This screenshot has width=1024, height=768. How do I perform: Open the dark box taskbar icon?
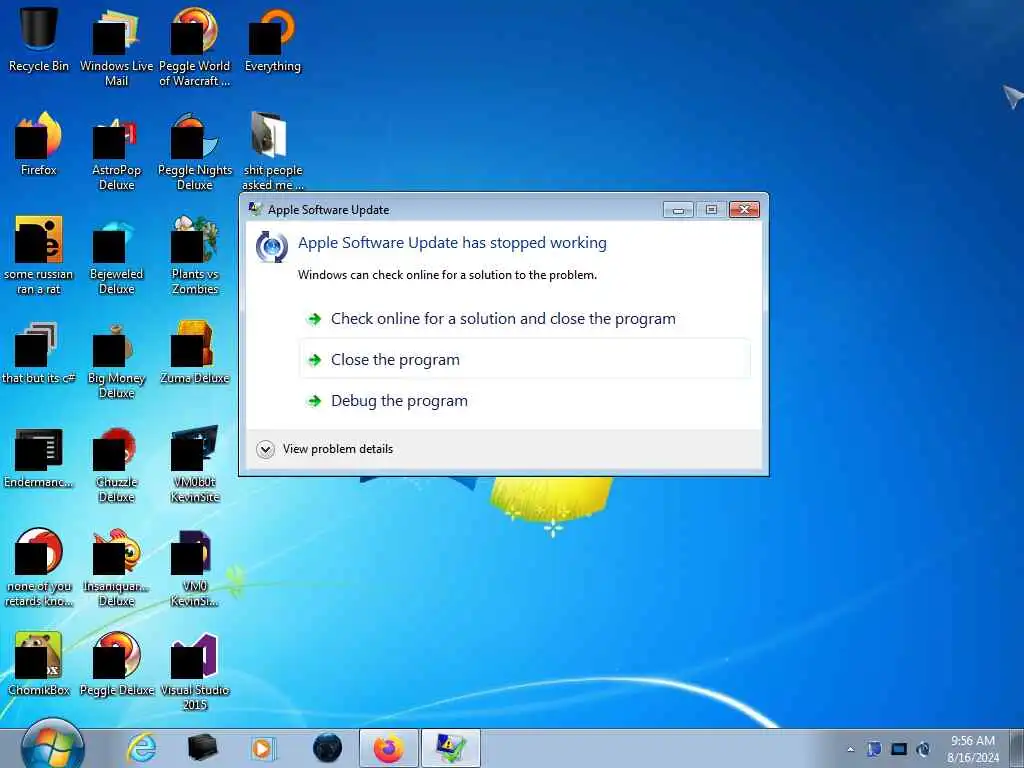pos(202,748)
